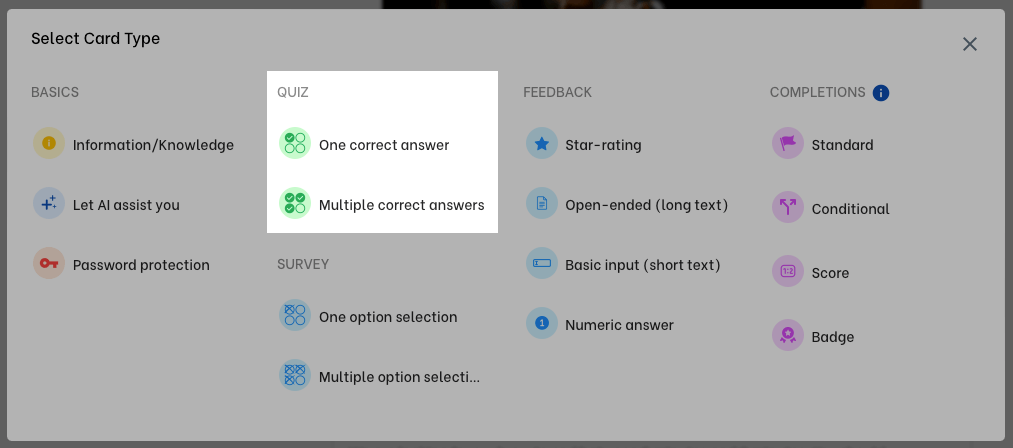Select the Star-rating label text
Screen dimensions: 1013x448
pyautogui.click(x=603, y=145)
